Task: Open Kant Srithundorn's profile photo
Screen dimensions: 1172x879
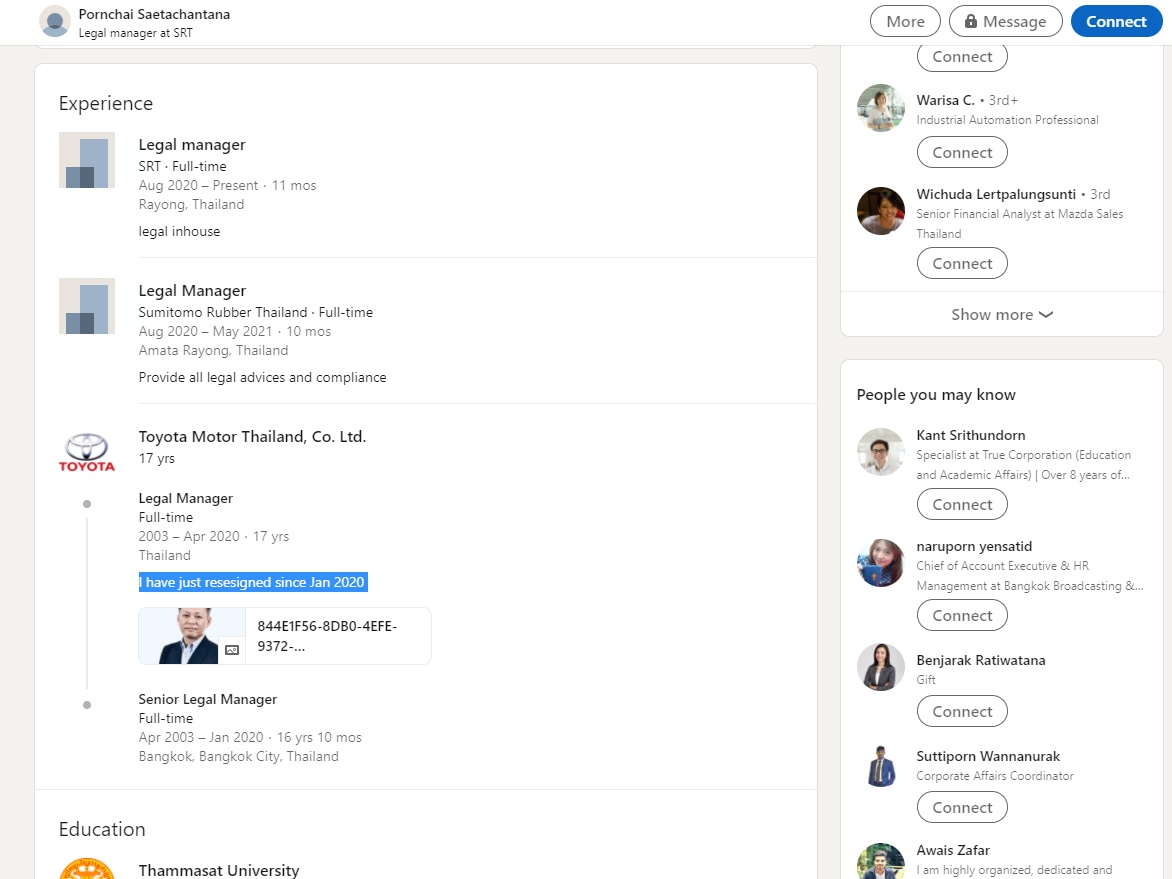Action: tap(881, 452)
